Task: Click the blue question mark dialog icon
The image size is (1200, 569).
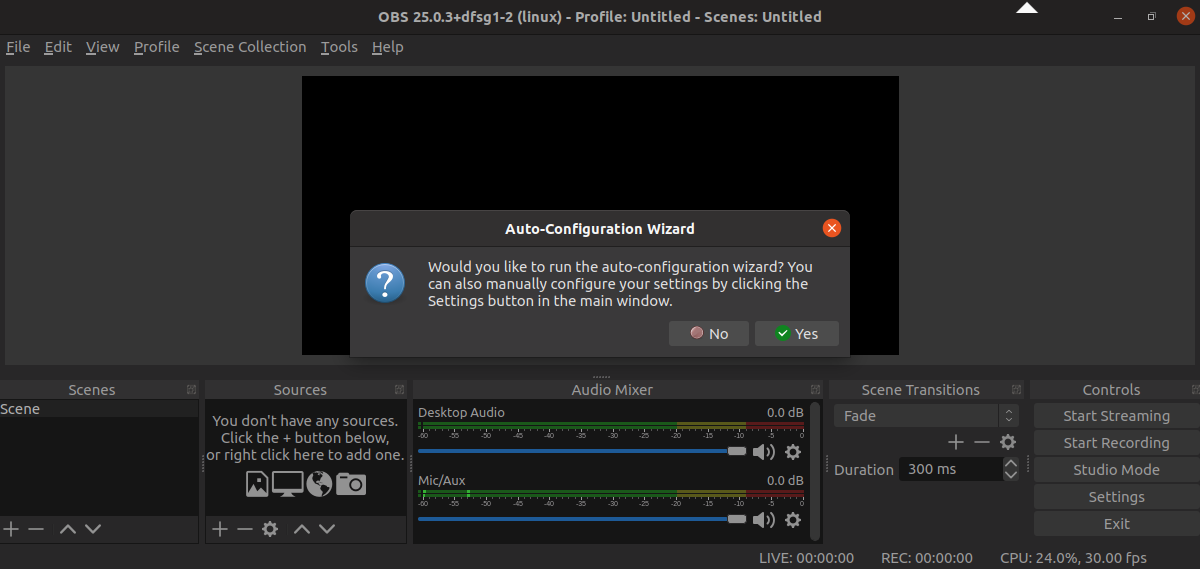Action: coord(385,283)
